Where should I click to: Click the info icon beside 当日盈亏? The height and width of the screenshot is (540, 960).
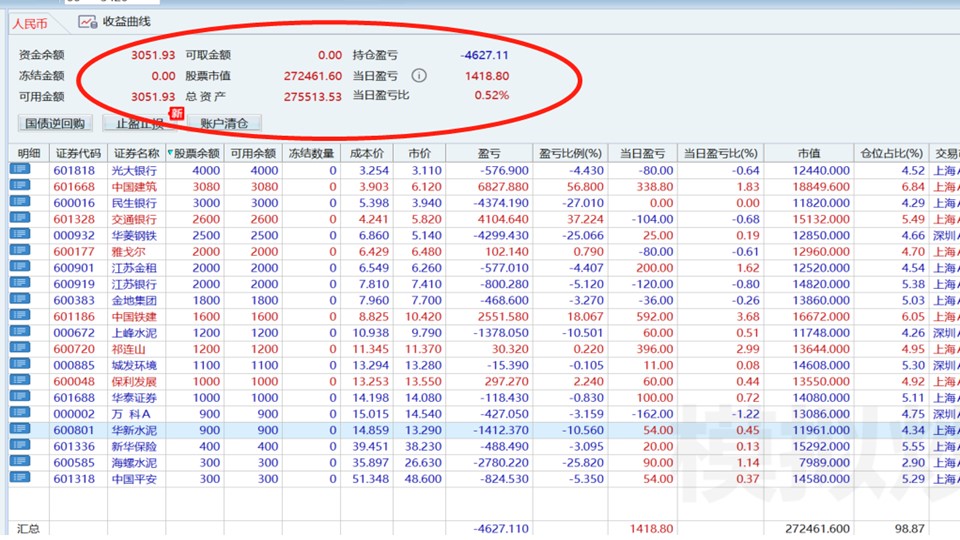(419, 76)
